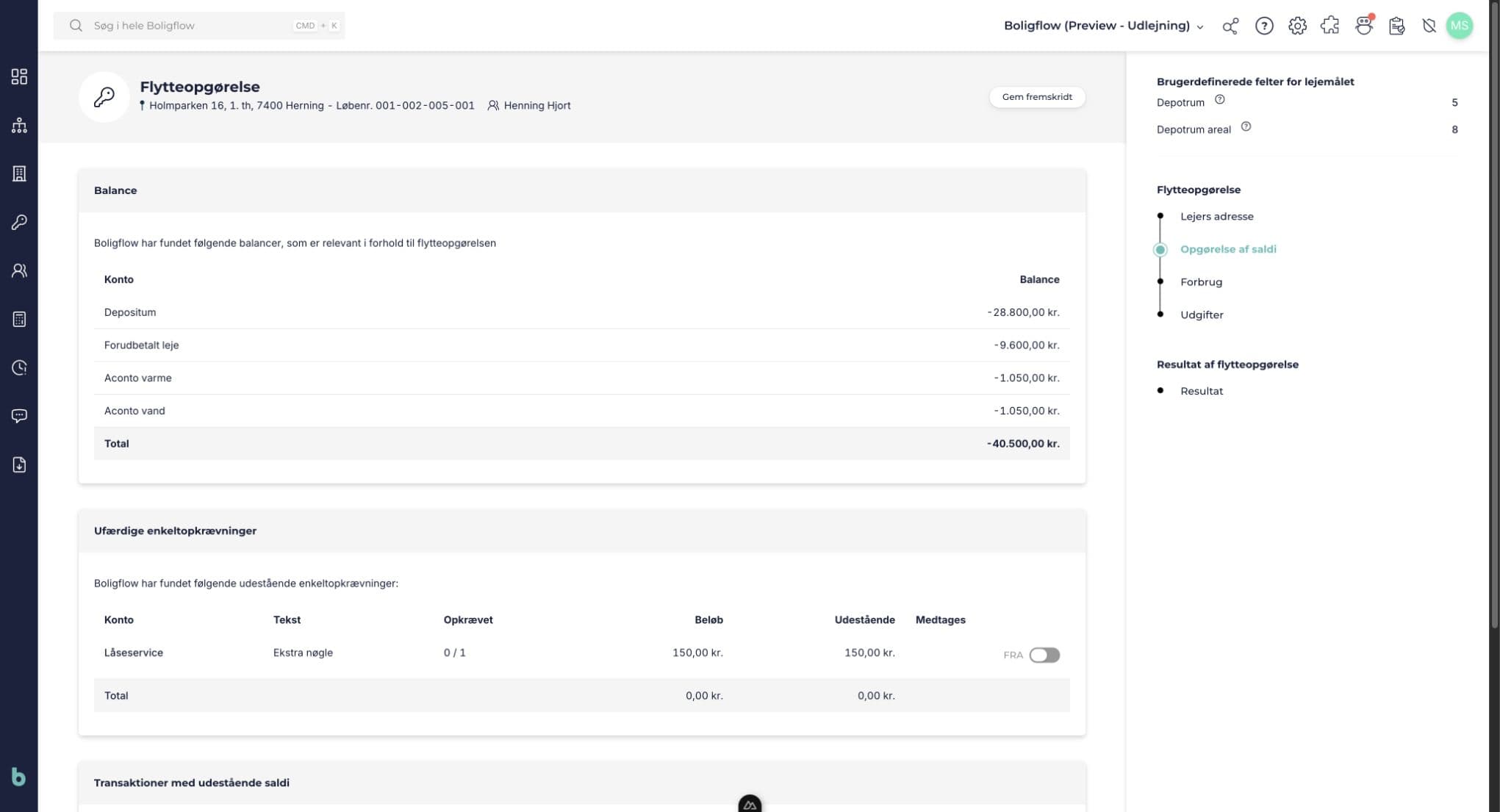Click the muted notifications bell icon
Viewport: 1500px width, 812px height.
[1429, 26]
